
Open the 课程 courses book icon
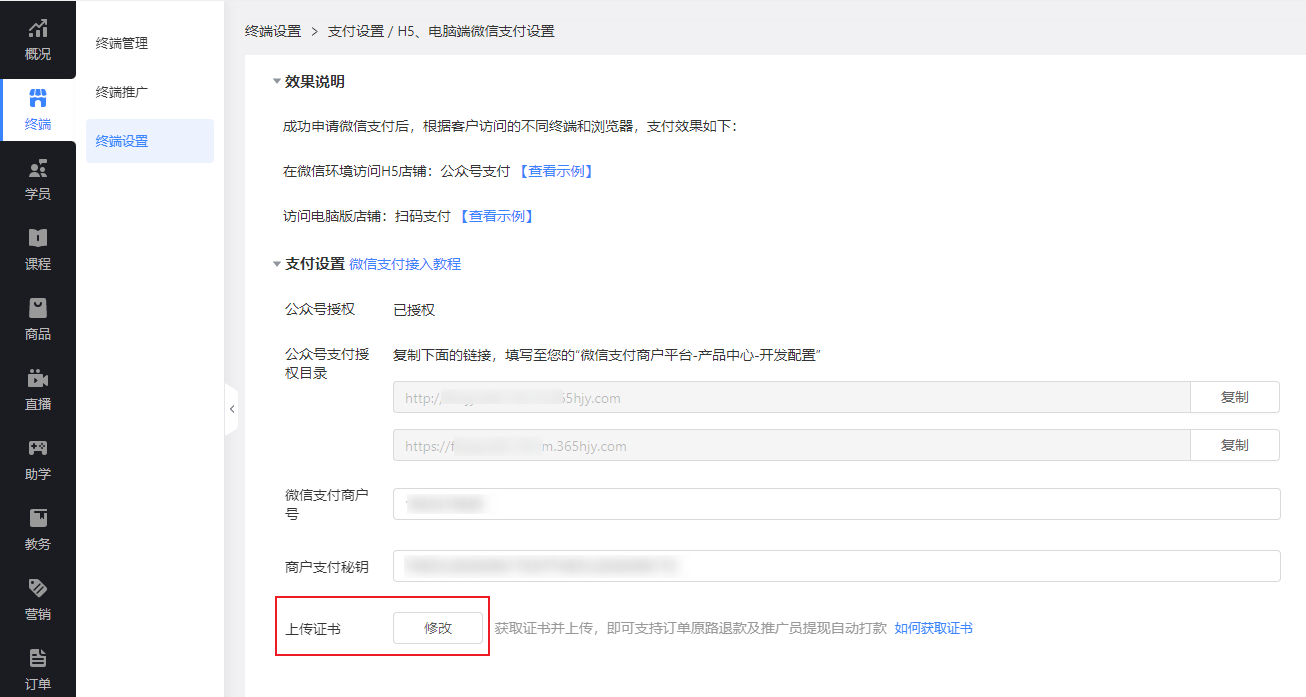[x=38, y=238]
